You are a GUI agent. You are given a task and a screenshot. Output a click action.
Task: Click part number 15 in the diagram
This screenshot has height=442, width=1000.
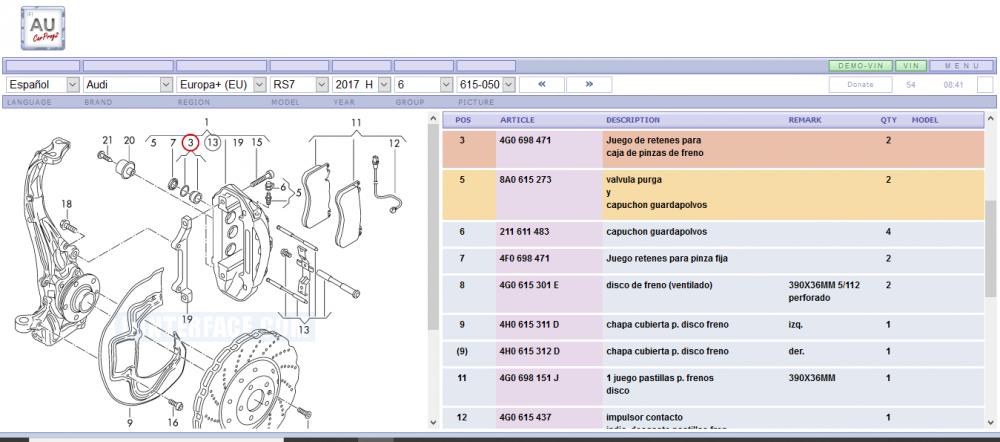256,143
